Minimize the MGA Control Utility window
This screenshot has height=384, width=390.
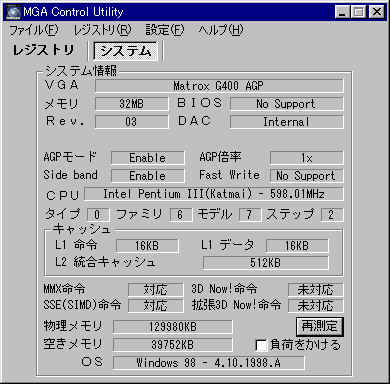click(x=342, y=13)
